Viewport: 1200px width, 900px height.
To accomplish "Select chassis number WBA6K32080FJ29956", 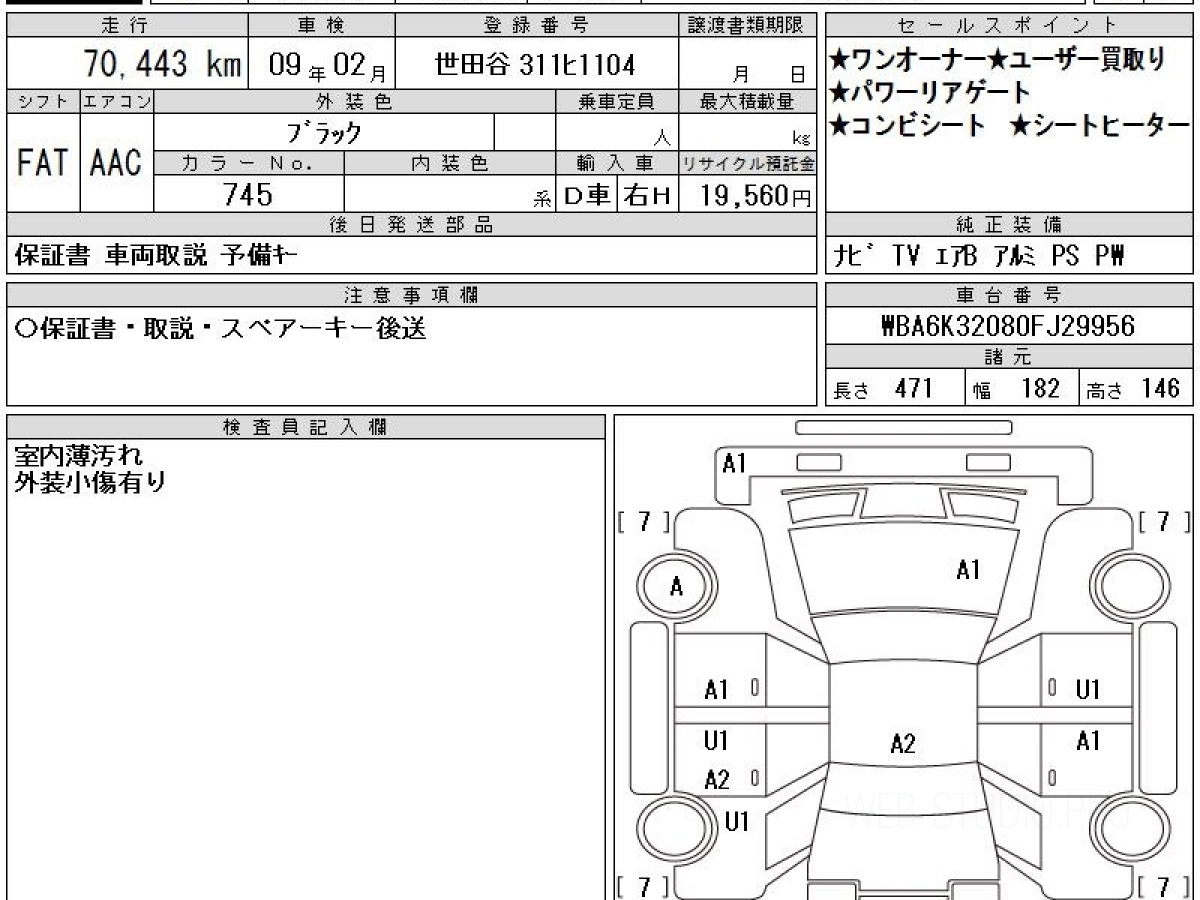I will tap(1008, 327).
